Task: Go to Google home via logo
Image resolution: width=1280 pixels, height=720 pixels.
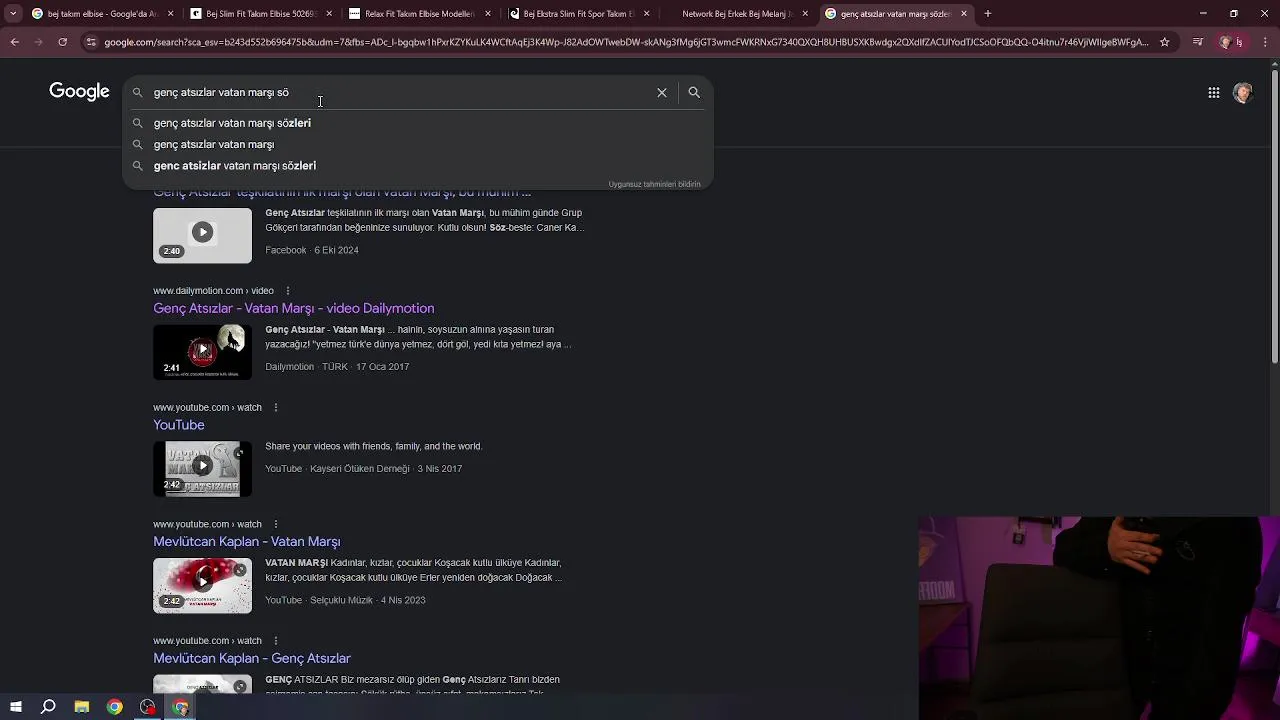Action: pos(79,92)
